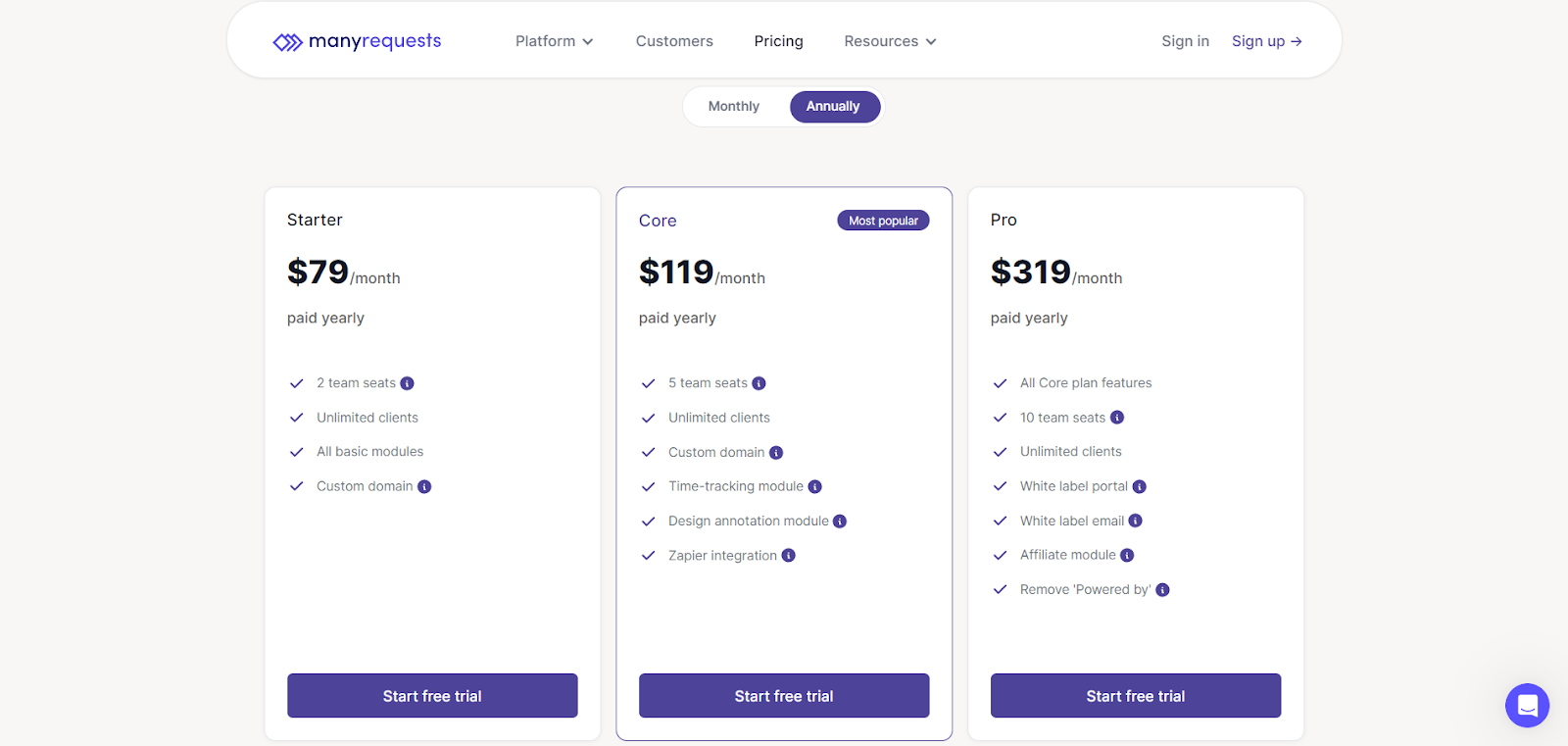Open the Resources dropdown
Screen dimensions: 1568x746
(888, 41)
